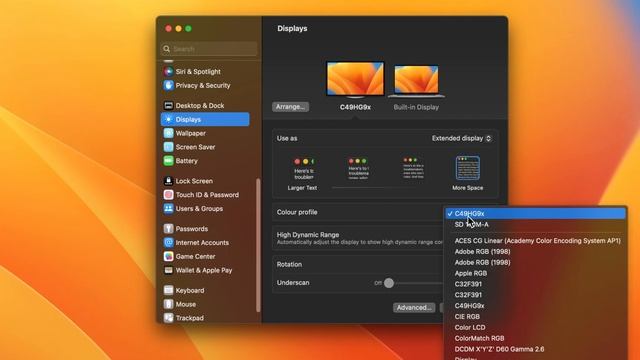
Task: Click the Displays sun icon in sidebar
Action: [168, 119]
